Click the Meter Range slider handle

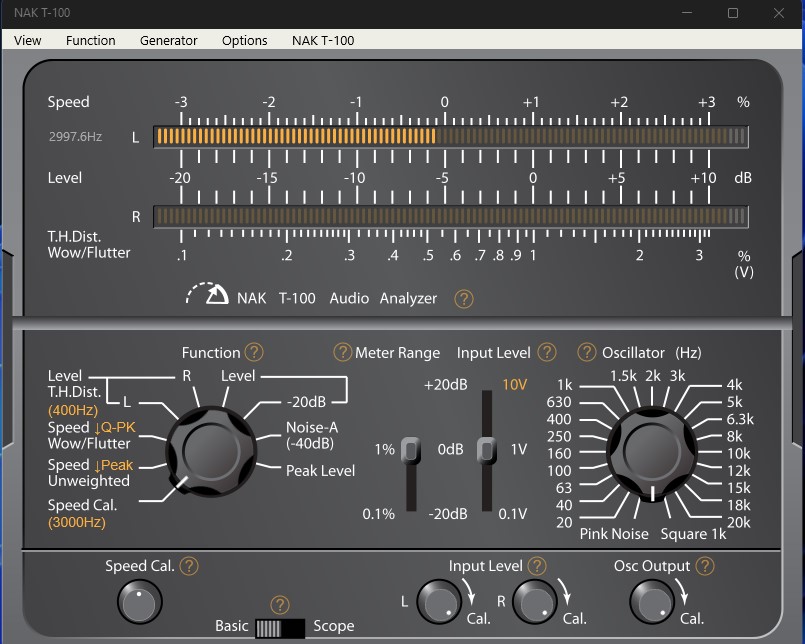(x=411, y=450)
